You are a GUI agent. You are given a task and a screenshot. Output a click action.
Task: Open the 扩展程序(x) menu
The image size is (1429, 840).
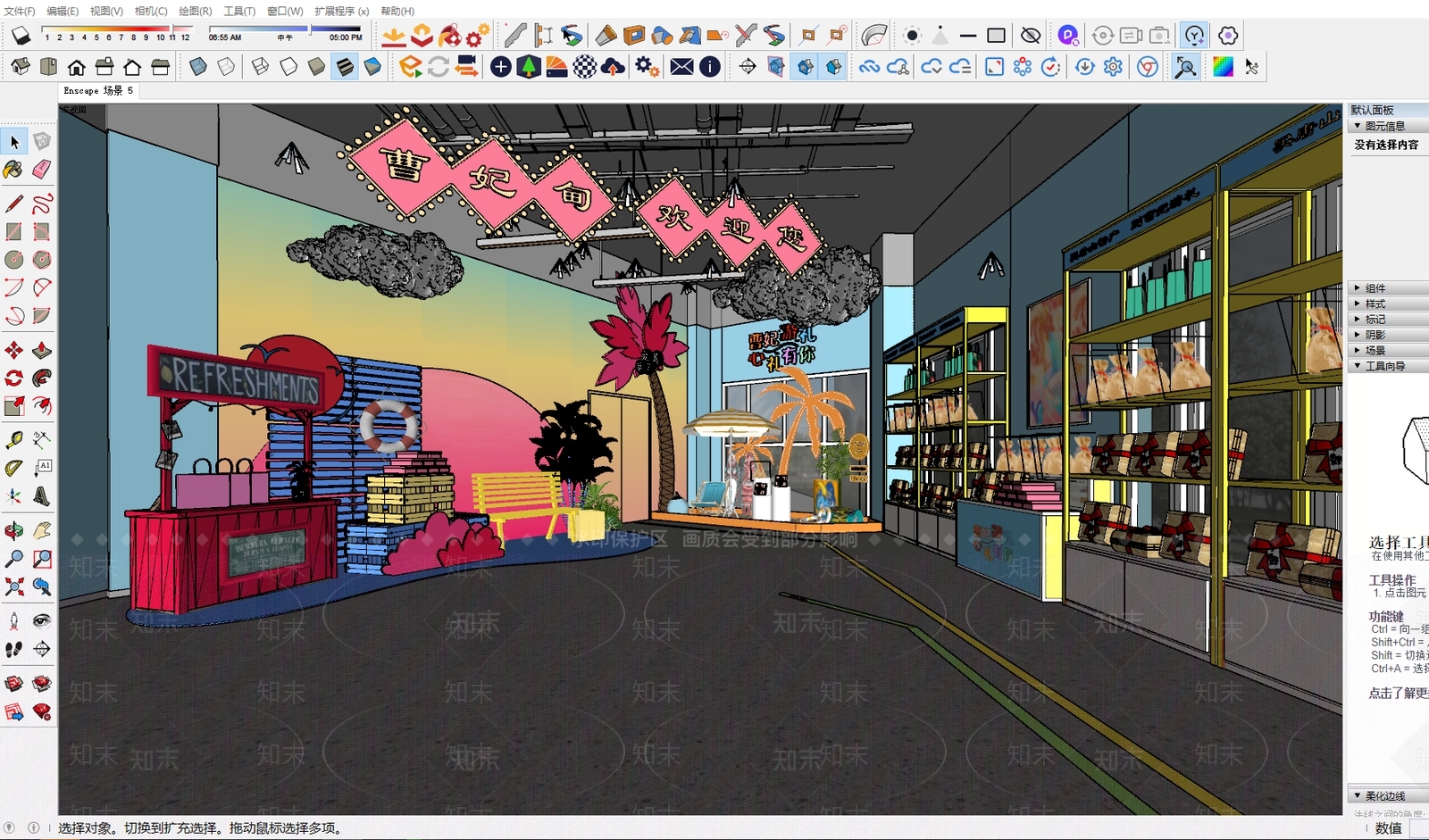pos(341,11)
